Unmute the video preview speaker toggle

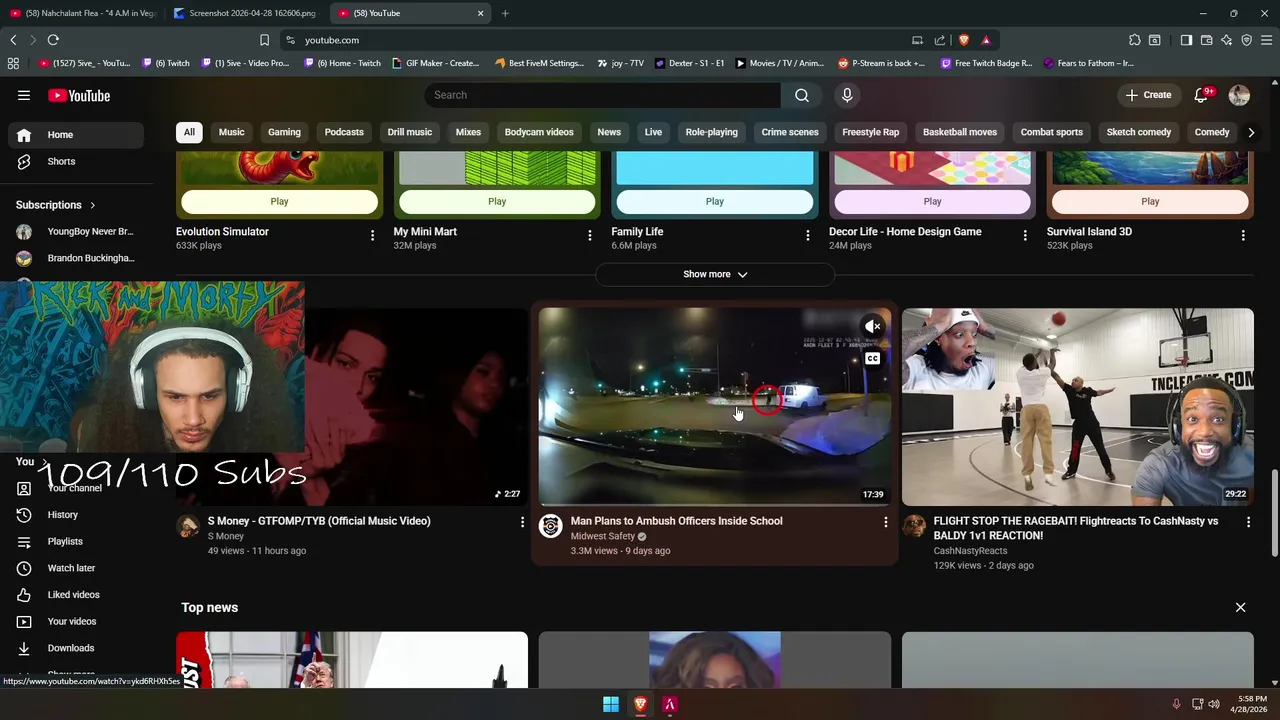tap(873, 327)
